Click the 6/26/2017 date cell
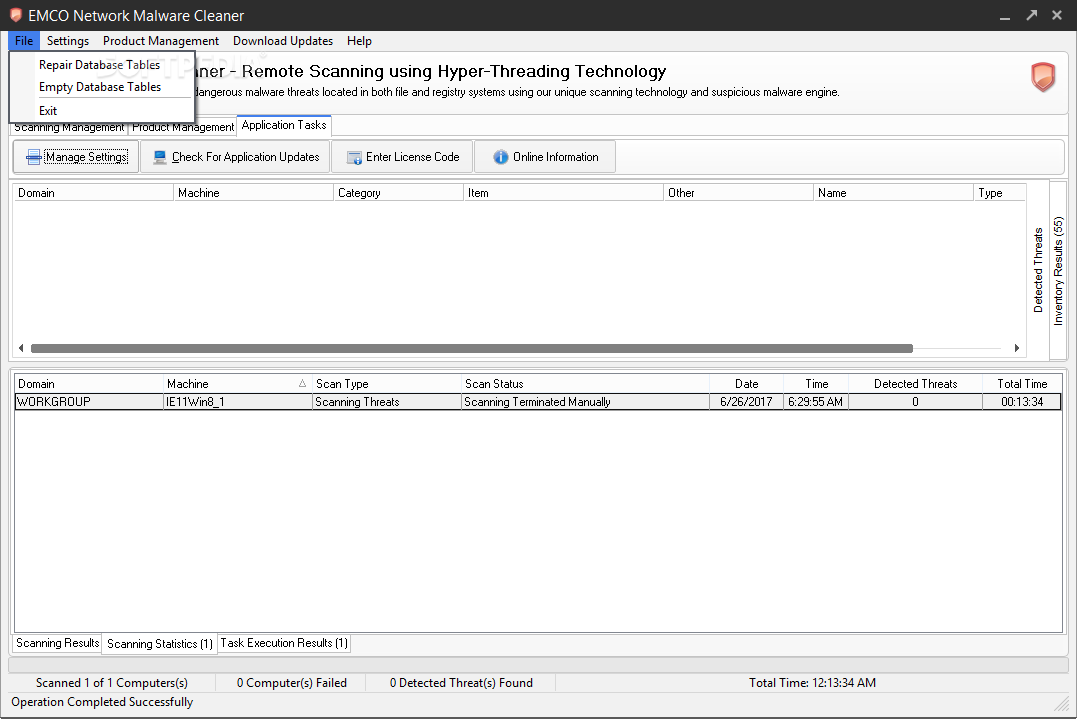1077x719 pixels. (747, 402)
